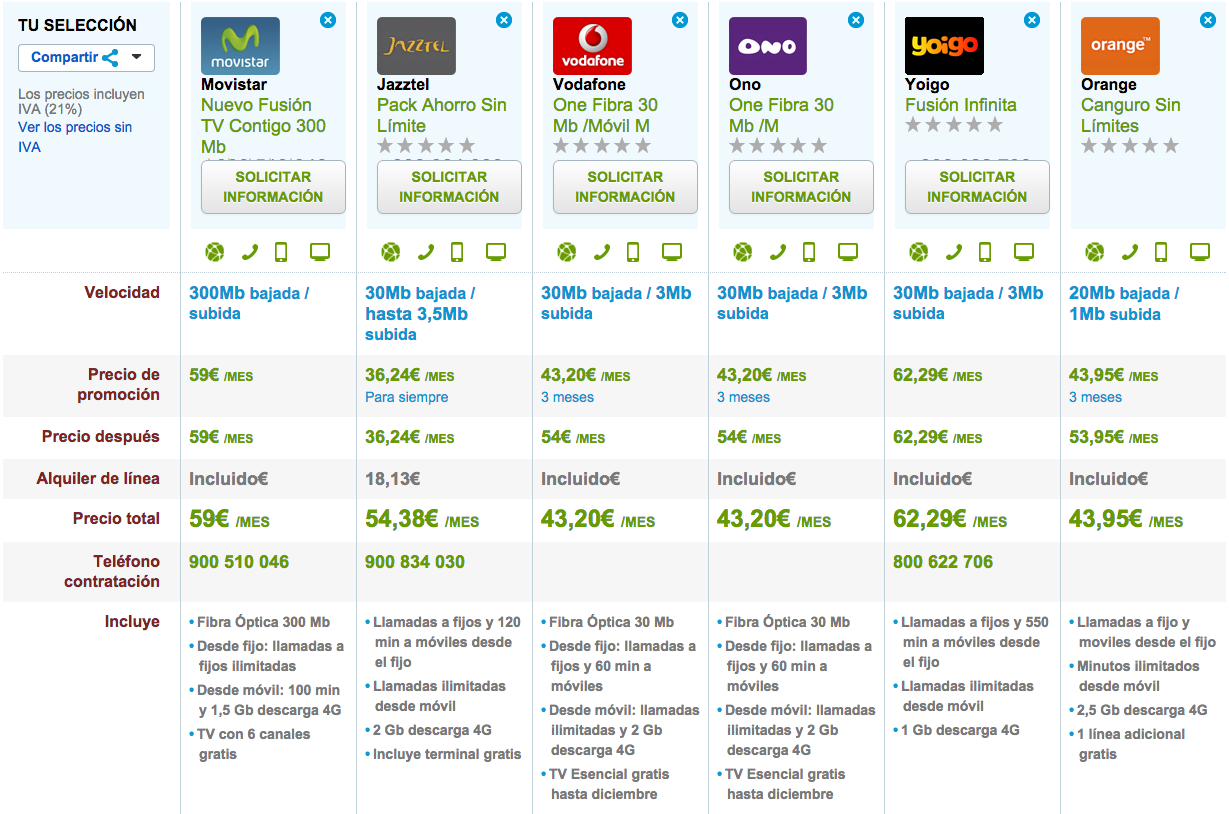Click the Yoigo logo image
This screenshot has height=814, width=1229.
coord(944,46)
